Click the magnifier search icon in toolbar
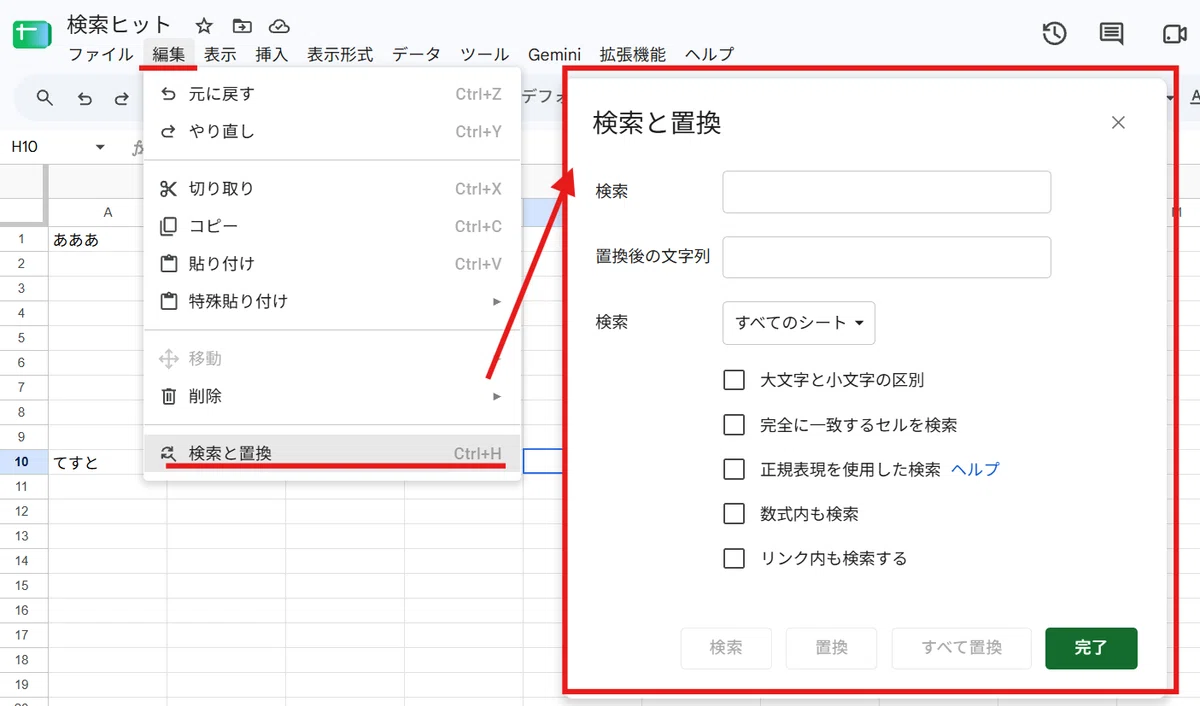The image size is (1200, 706). click(x=45, y=98)
